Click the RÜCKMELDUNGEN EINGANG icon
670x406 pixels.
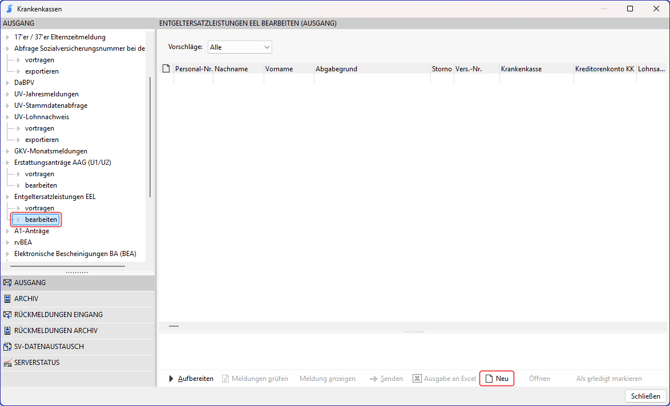click(8, 315)
